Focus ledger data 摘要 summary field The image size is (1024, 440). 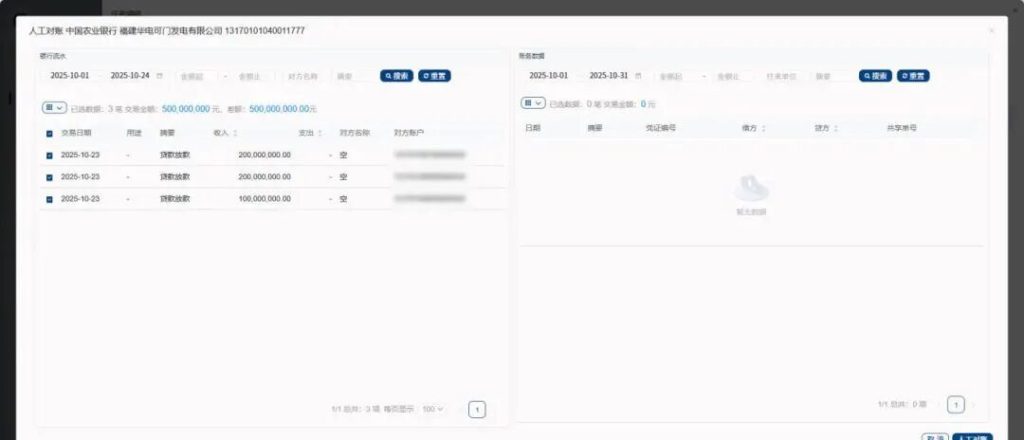[x=832, y=76]
